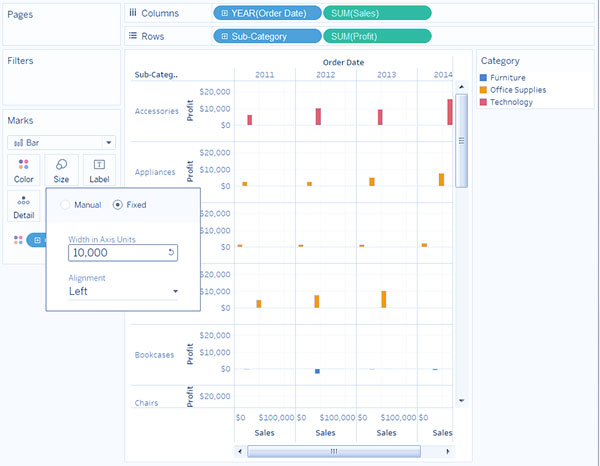Expand the YEAR(Order Date) pill plus icon
Viewport: 600px width, 466px height.
pyautogui.click(x=225, y=13)
